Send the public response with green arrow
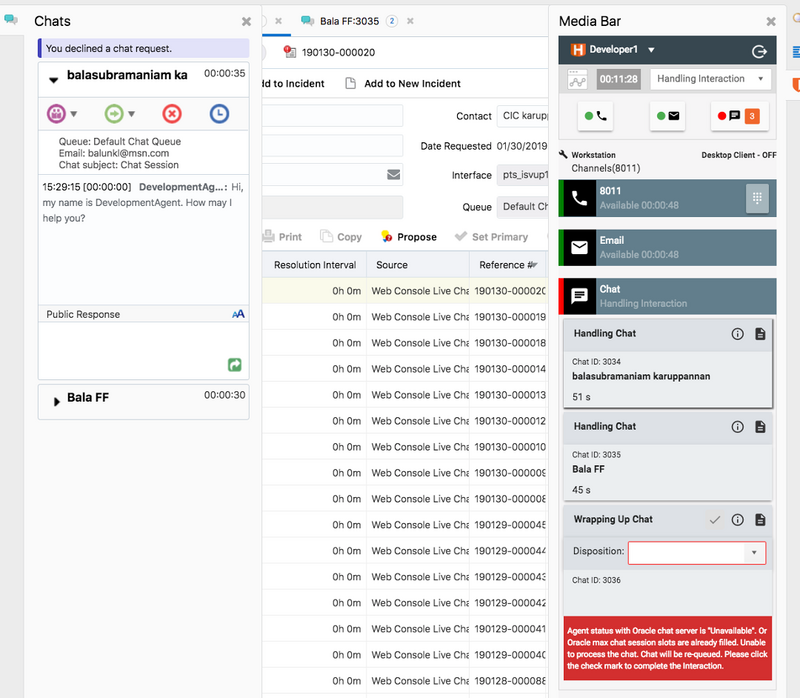The height and width of the screenshot is (698, 800). pos(234,366)
